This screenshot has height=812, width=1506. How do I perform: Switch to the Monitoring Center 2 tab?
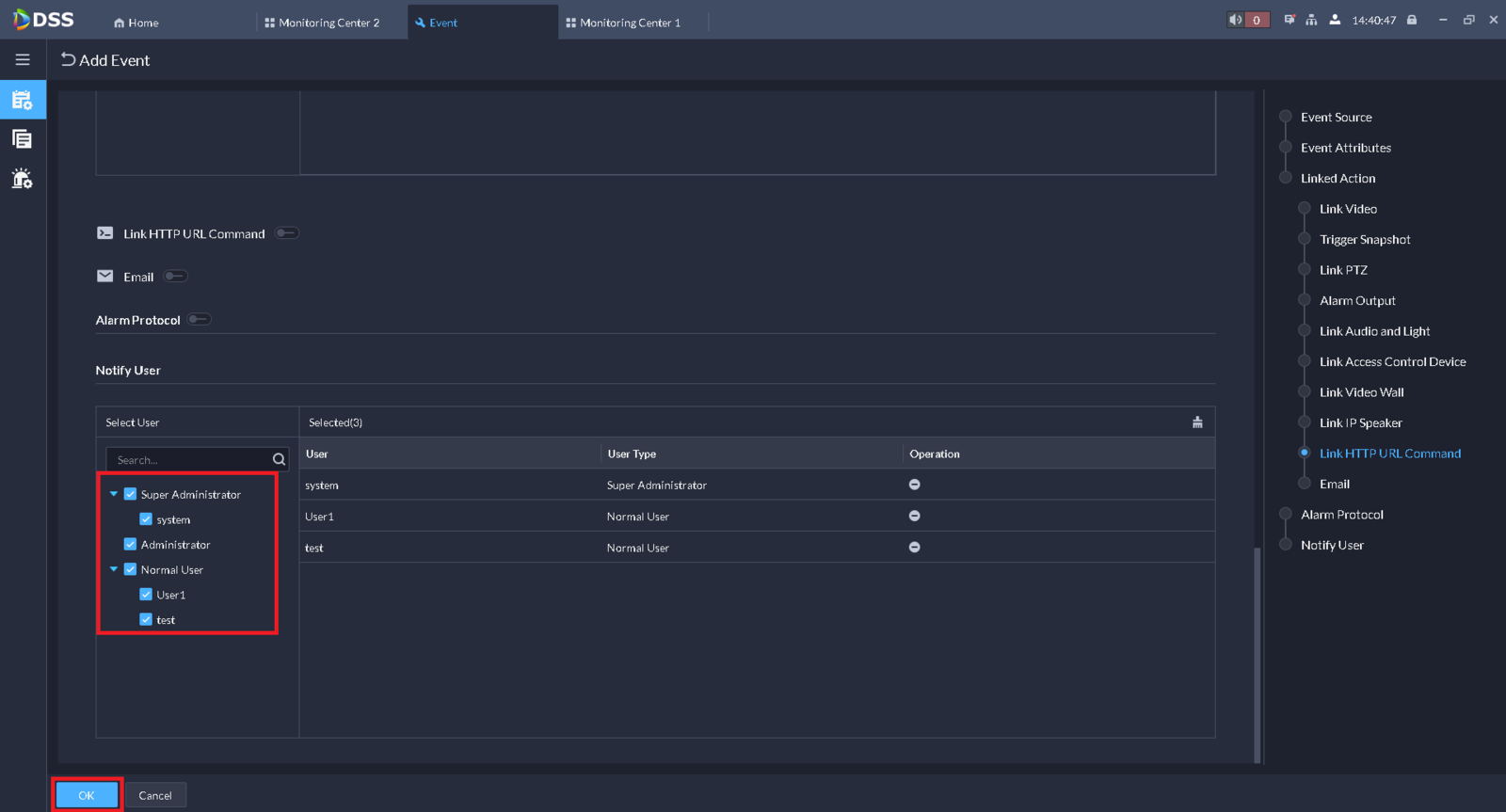coord(322,23)
